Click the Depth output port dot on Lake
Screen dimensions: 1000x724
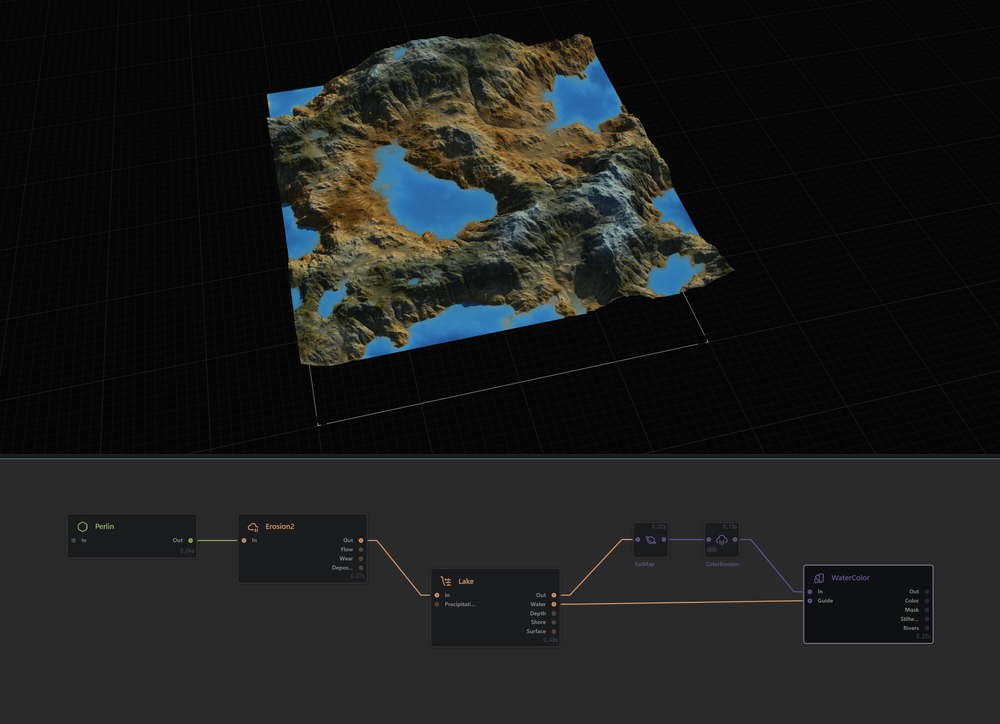(x=553, y=613)
